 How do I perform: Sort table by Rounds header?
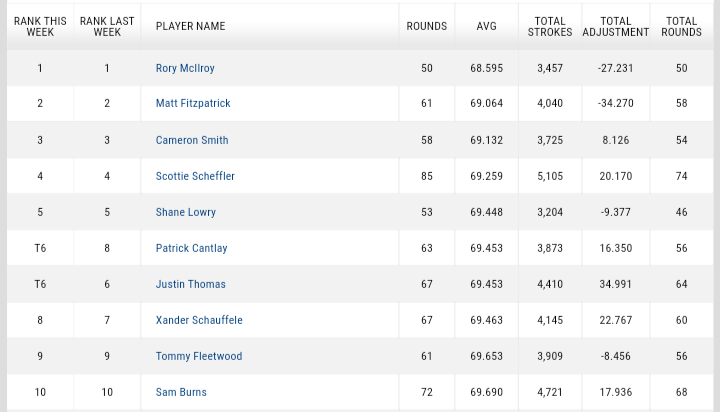click(x=427, y=26)
